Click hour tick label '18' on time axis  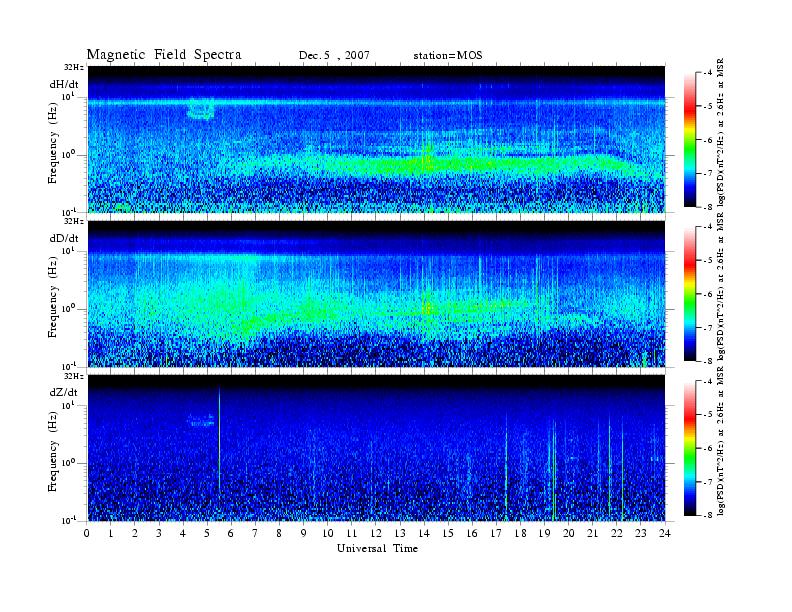[520, 533]
